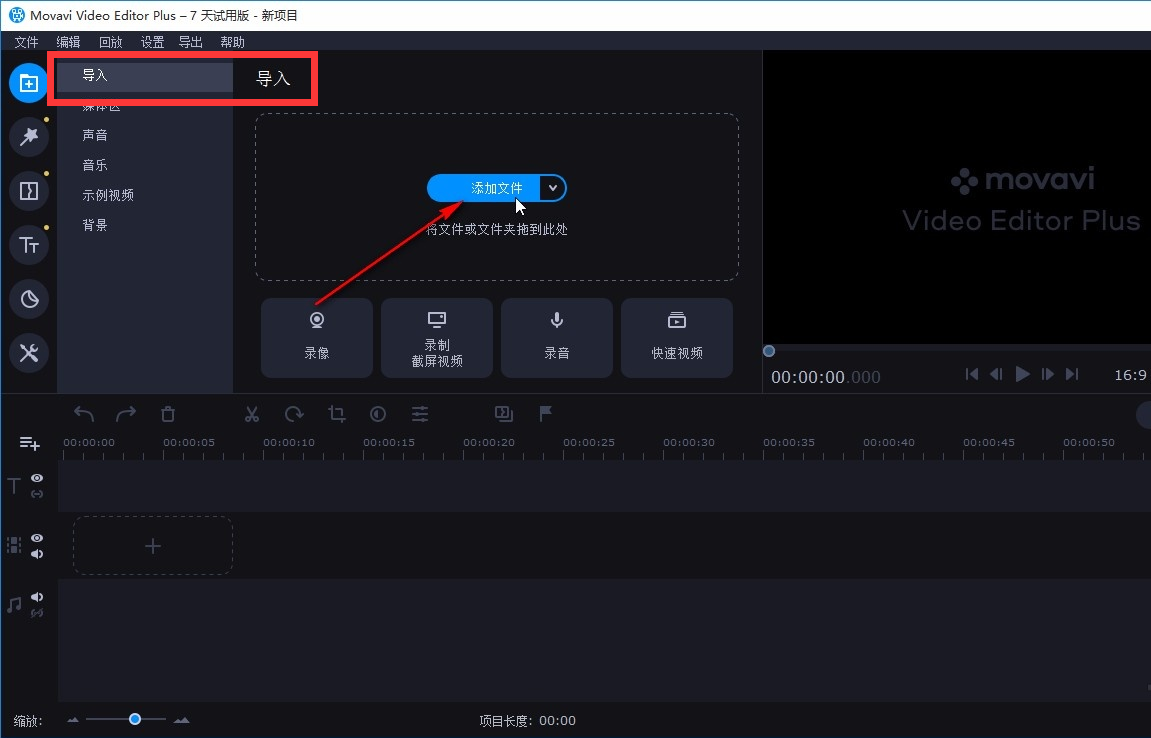
Task: Toggle link icon on the audio track
Action: click(x=37, y=613)
